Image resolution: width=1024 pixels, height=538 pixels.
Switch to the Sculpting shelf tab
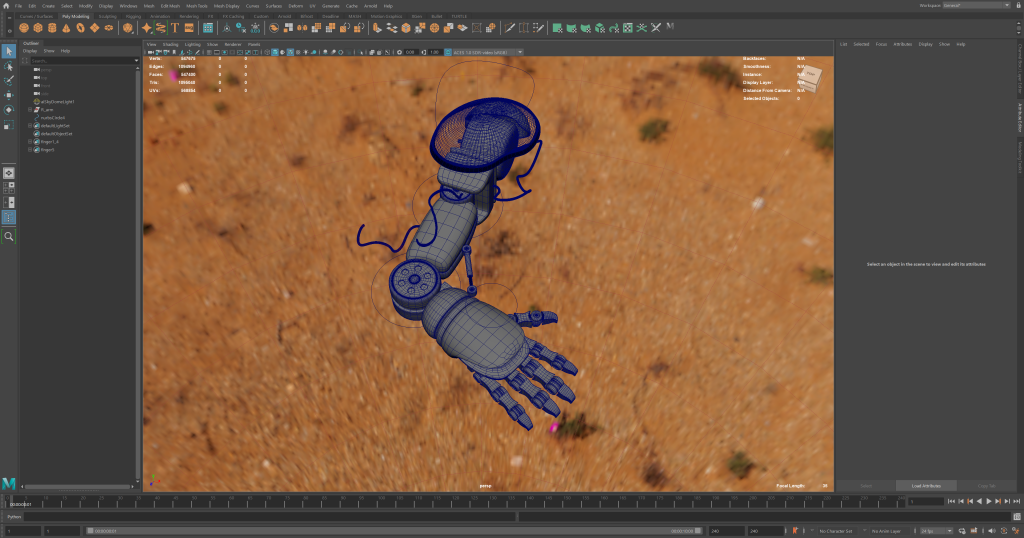(x=107, y=17)
